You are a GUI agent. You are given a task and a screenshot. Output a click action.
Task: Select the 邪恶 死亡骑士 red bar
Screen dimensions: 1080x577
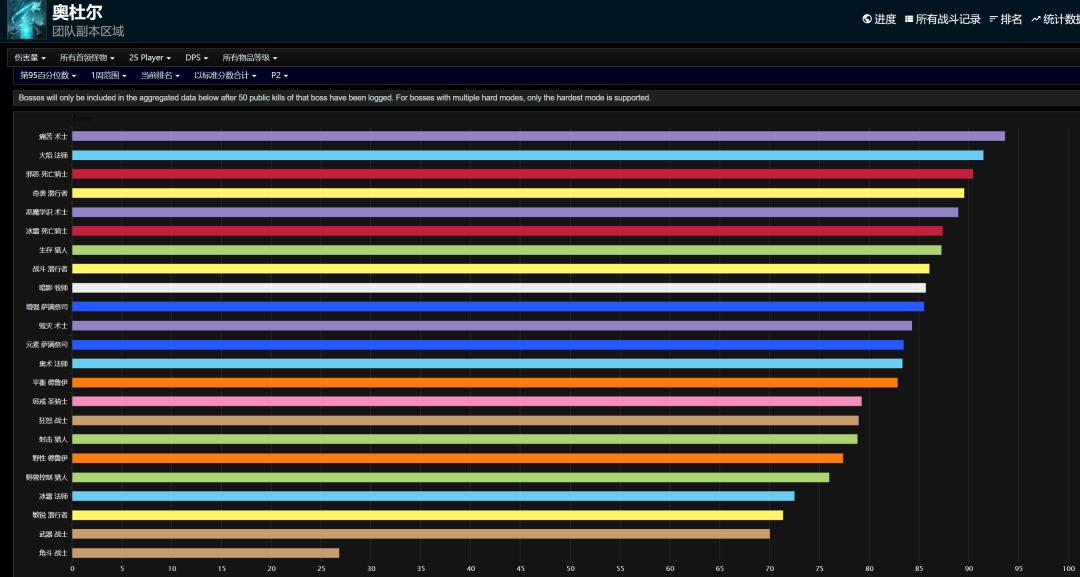(x=523, y=174)
